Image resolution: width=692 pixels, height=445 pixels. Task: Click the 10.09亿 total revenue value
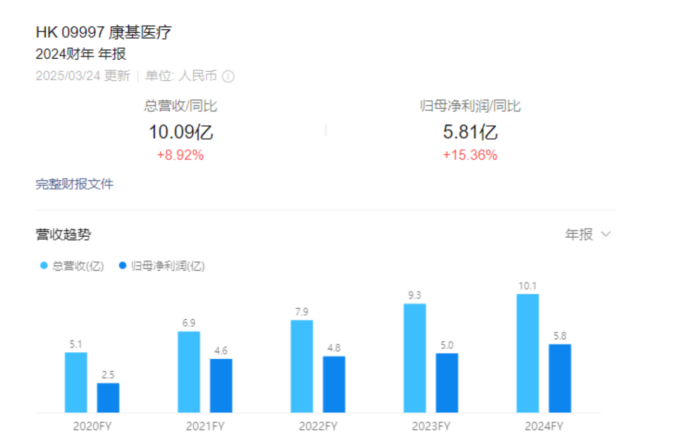click(x=181, y=132)
